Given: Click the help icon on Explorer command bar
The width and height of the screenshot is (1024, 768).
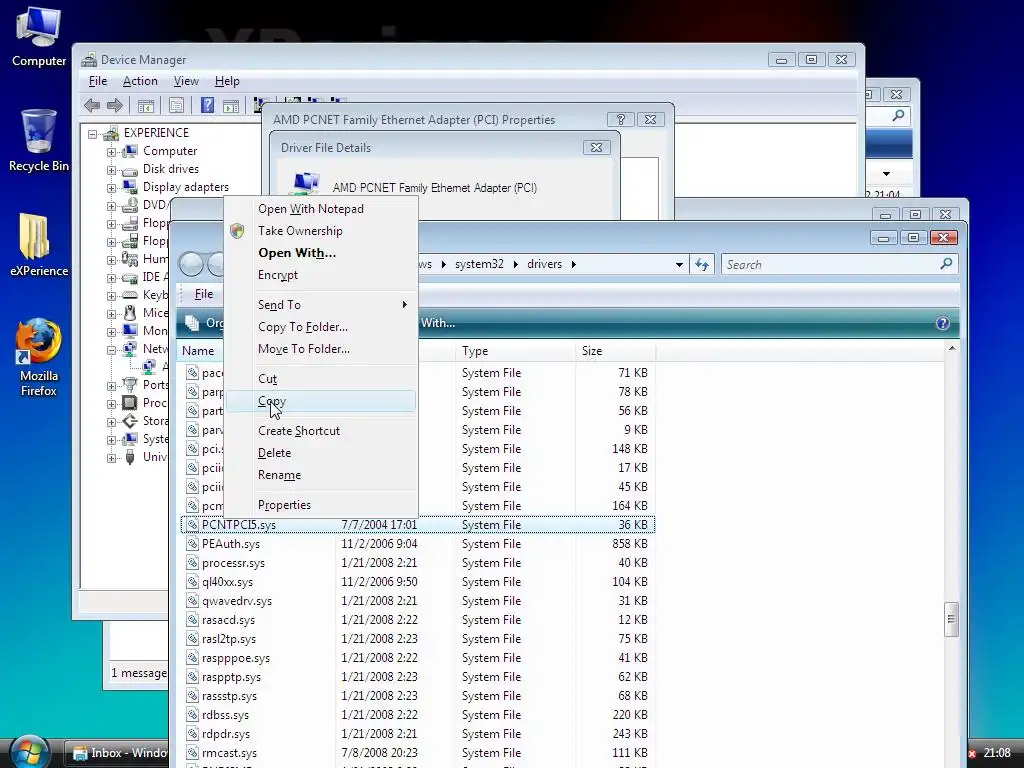Looking at the screenshot, I should click(x=942, y=323).
